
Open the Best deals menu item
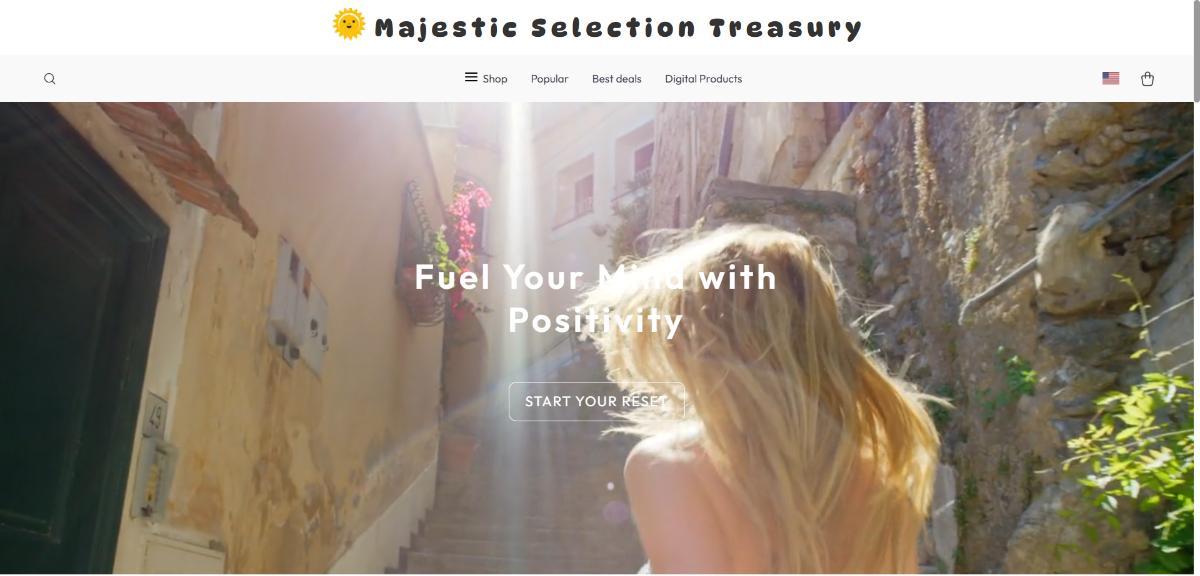click(616, 79)
